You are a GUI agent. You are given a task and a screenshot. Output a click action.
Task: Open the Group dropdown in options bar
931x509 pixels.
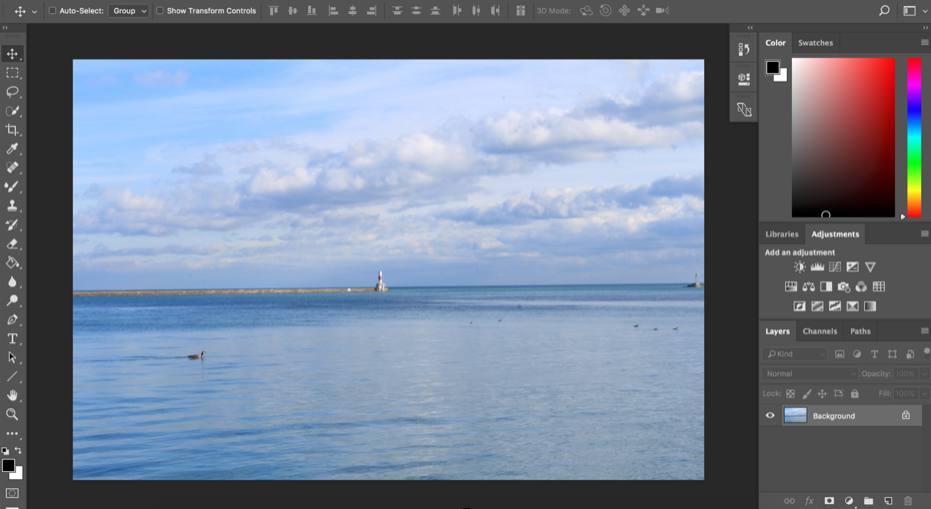pyautogui.click(x=129, y=11)
